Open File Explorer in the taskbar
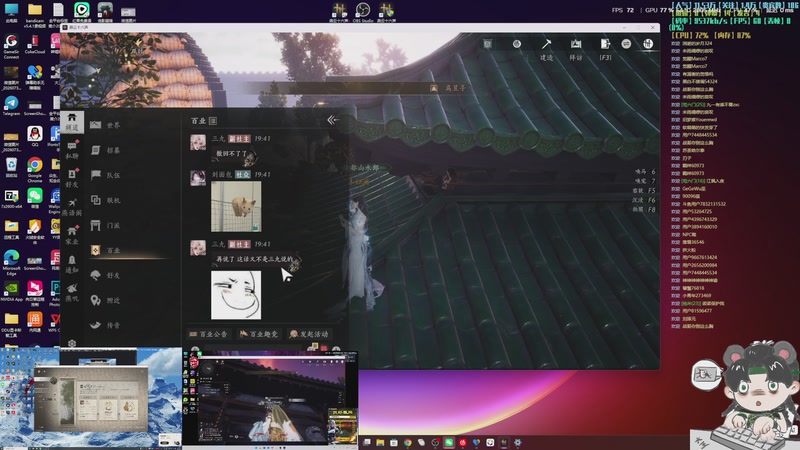The width and height of the screenshot is (800, 450). (x=380, y=442)
